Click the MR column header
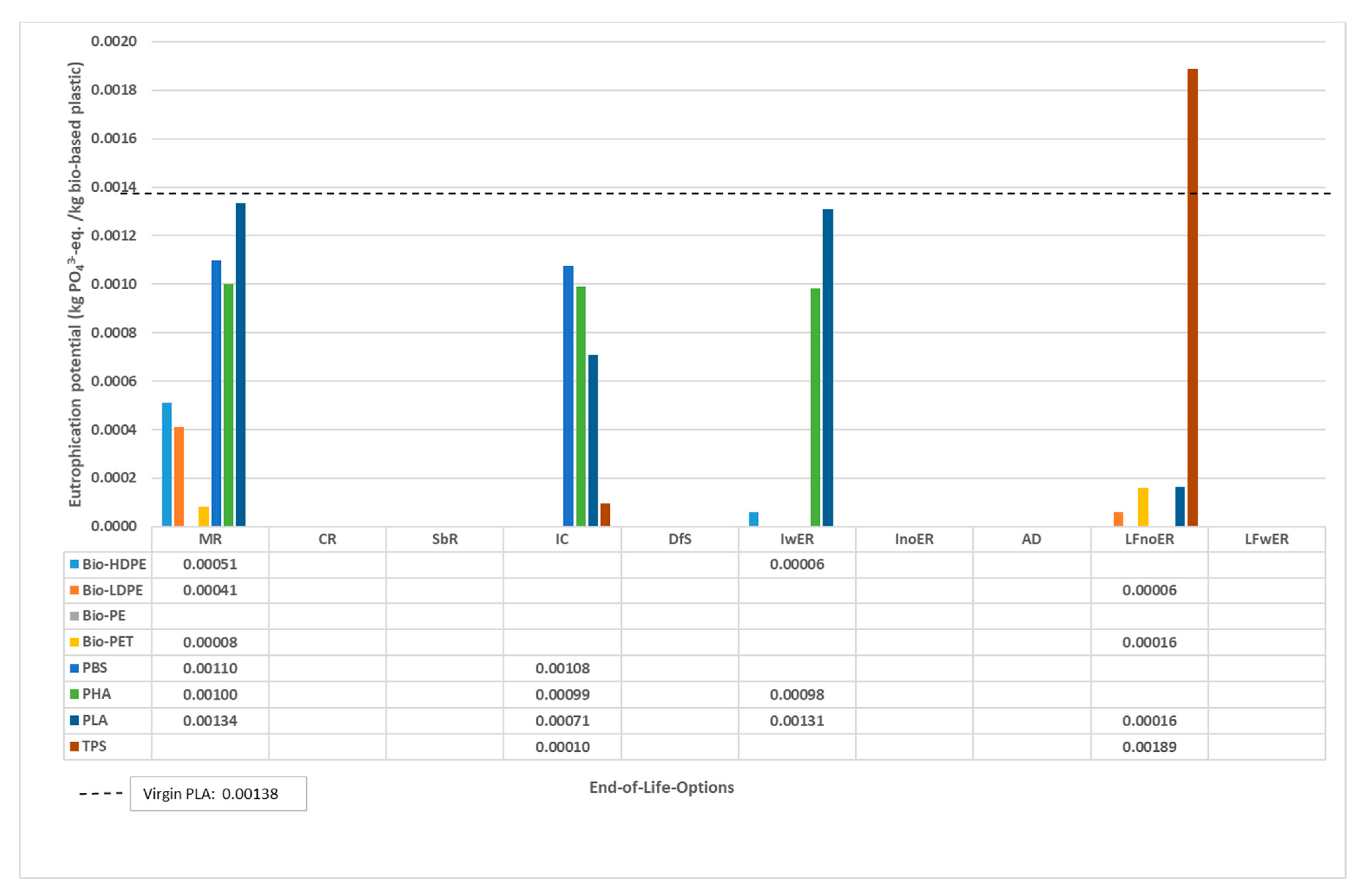 click(x=210, y=539)
